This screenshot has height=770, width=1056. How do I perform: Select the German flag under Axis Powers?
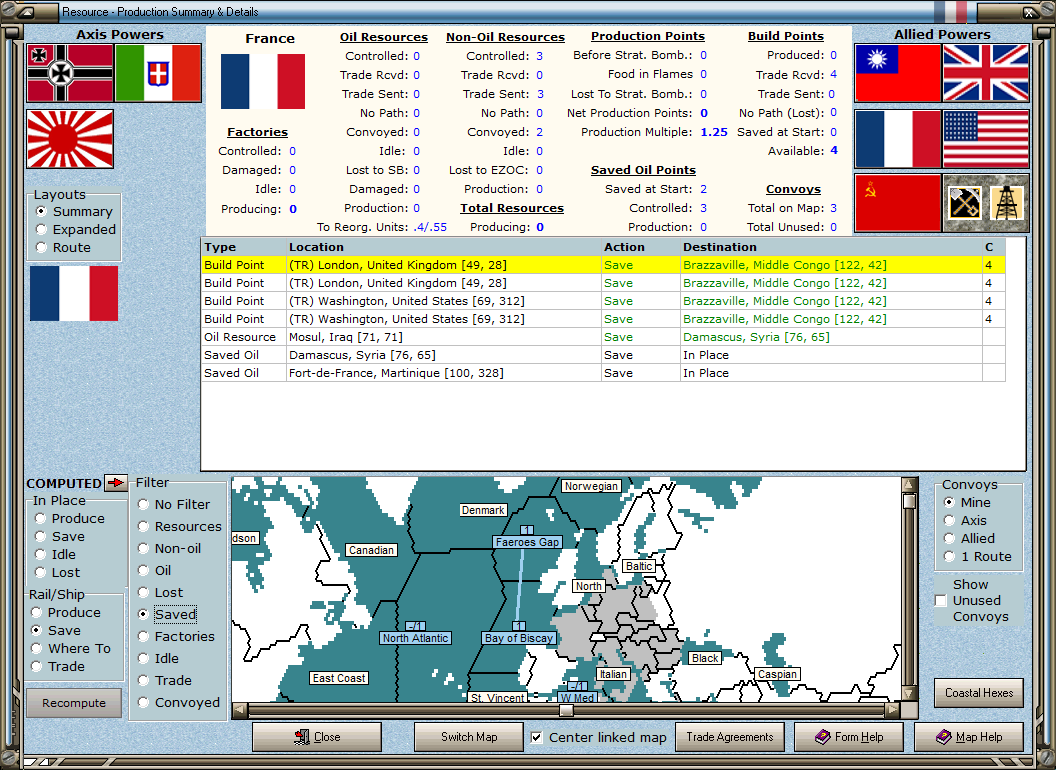(68, 73)
